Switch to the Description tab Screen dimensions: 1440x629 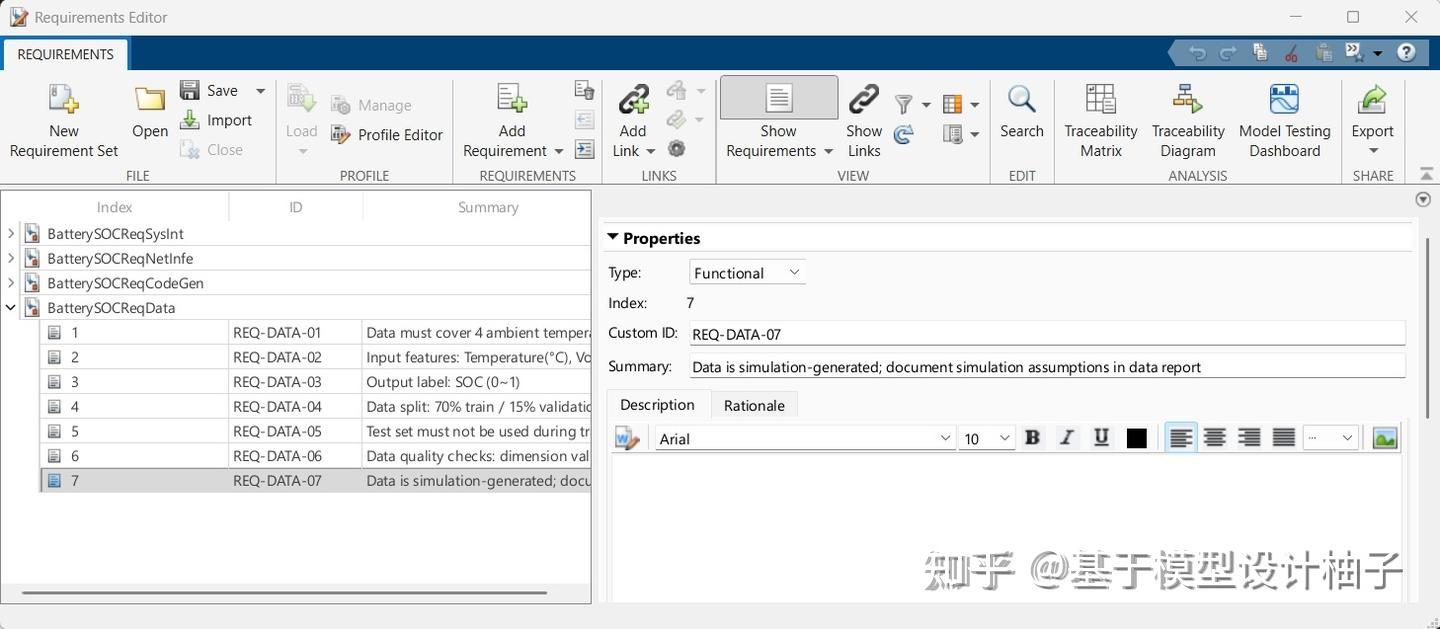click(x=657, y=404)
